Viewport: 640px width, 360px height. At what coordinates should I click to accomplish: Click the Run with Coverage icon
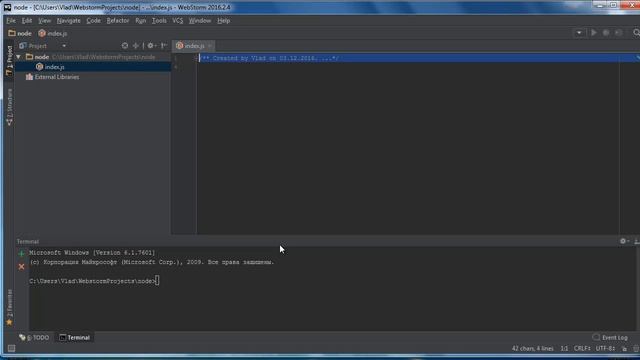click(x=619, y=33)
